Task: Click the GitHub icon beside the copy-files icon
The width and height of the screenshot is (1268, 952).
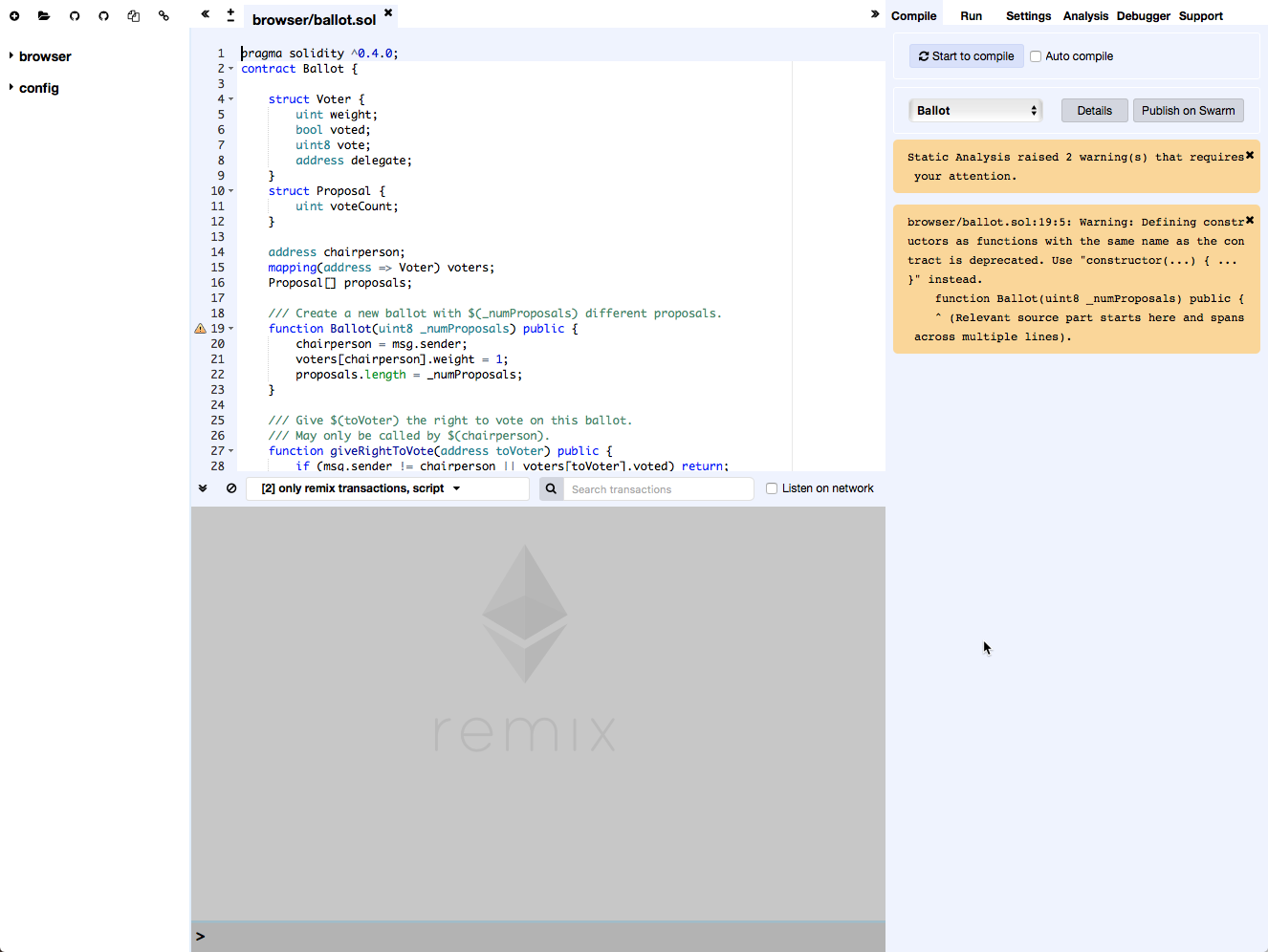Action: point(103,16)
